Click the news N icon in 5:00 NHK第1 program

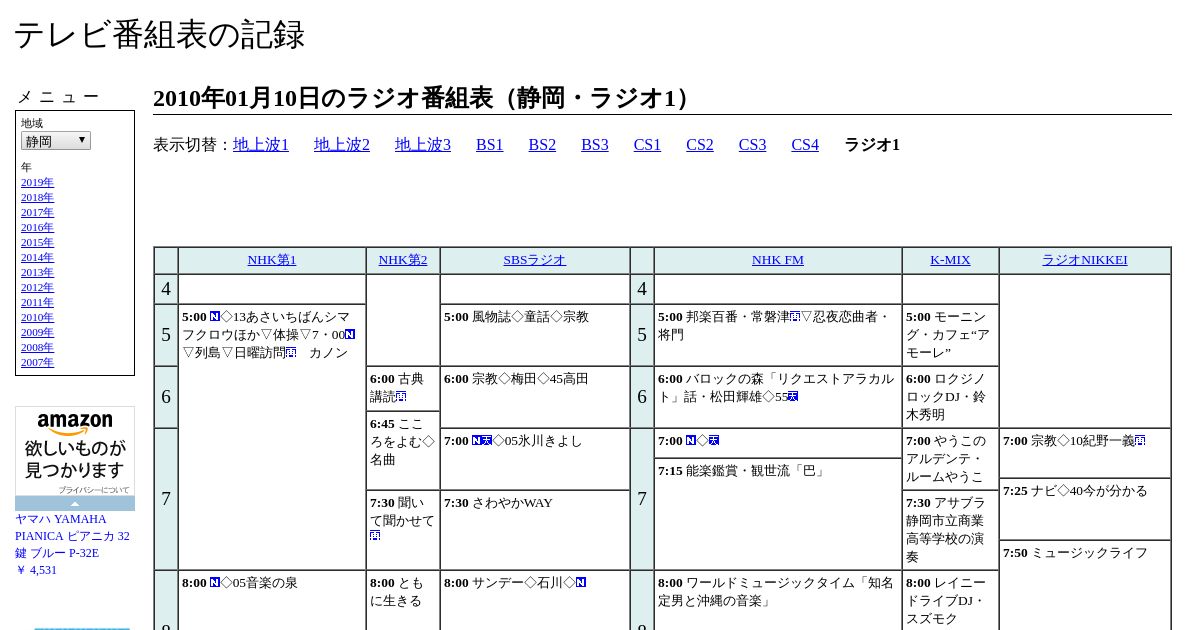[x=214, y=317]
